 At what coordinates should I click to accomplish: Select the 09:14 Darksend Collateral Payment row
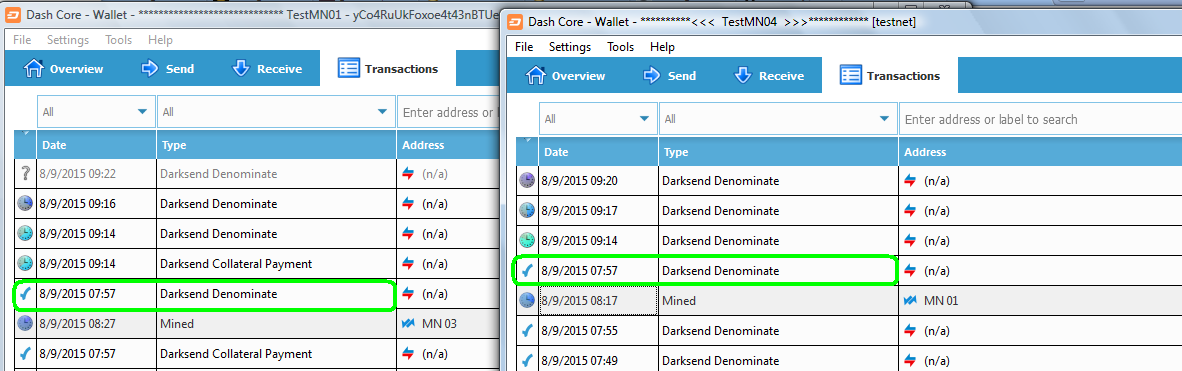256,264
